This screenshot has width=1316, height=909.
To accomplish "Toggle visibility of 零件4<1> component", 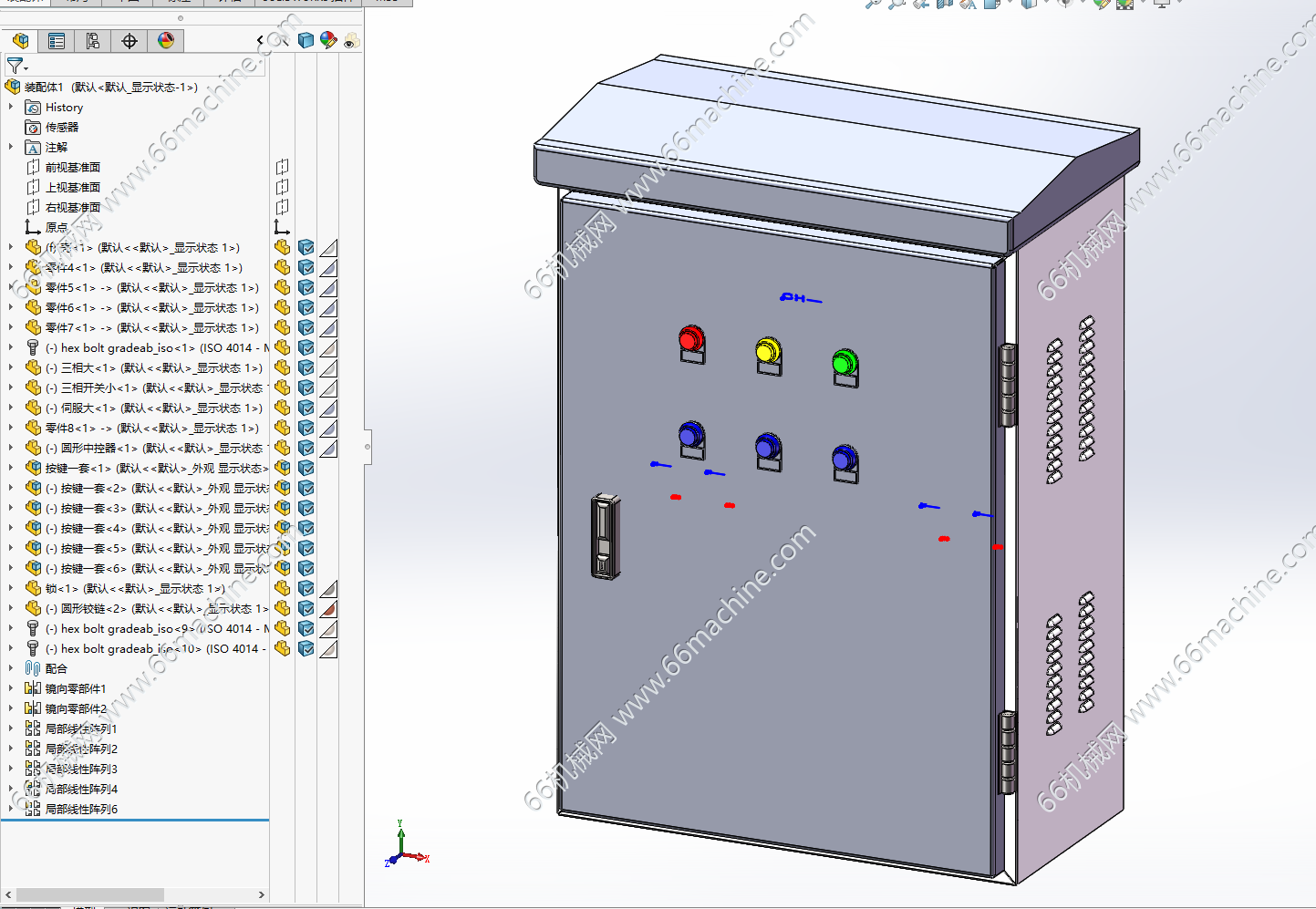I will click(x=283, y=267).
